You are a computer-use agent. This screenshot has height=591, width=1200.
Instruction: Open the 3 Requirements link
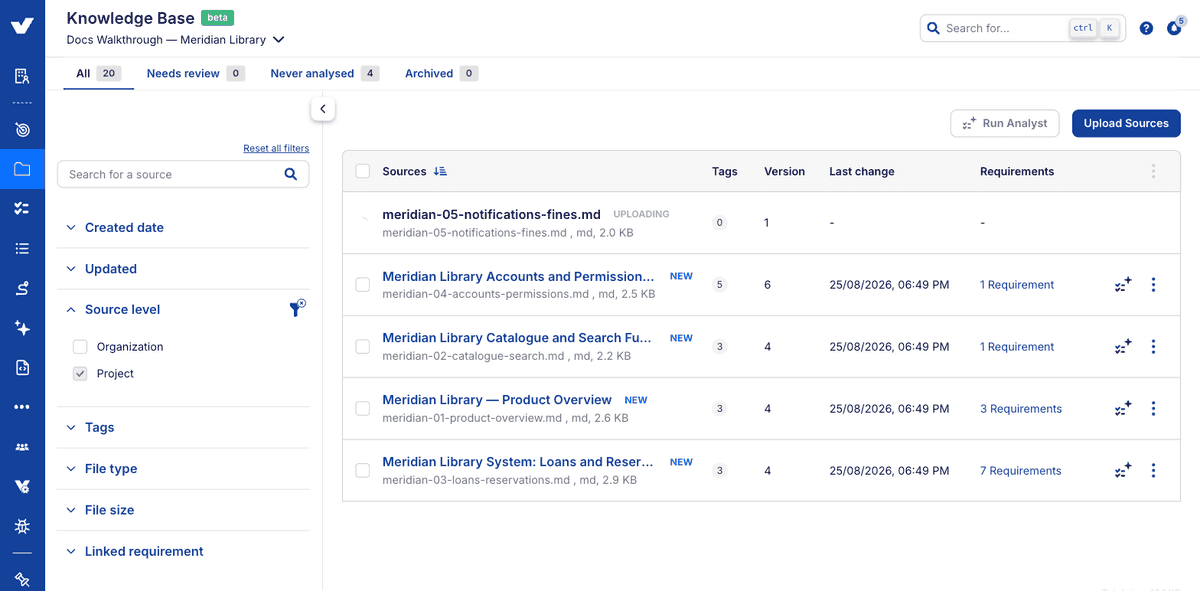pos(1020,409)
